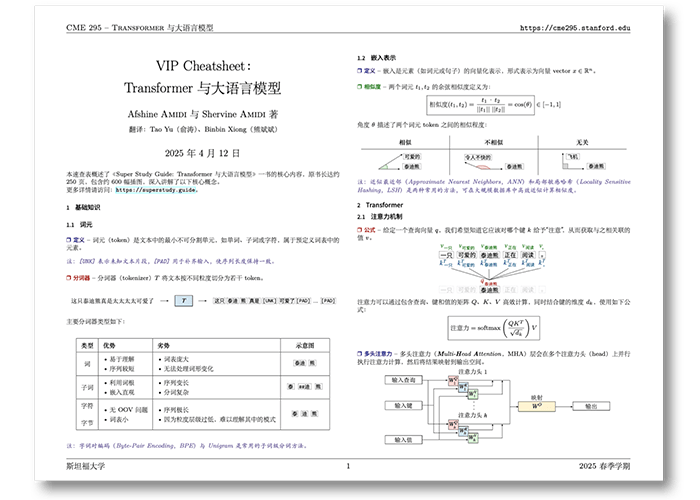Image resolution: width=700 pixels, height=500 pixels.
Task: Click the "输入键" box in MHA diagram
Action: point(404,405)
